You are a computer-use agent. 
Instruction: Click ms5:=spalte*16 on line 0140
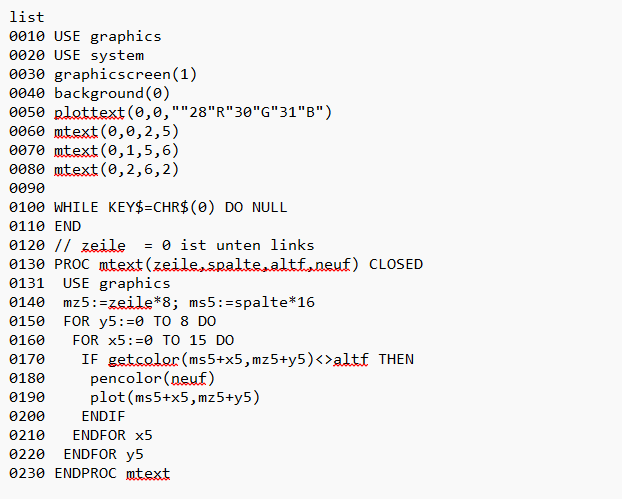tap(252, 302)
